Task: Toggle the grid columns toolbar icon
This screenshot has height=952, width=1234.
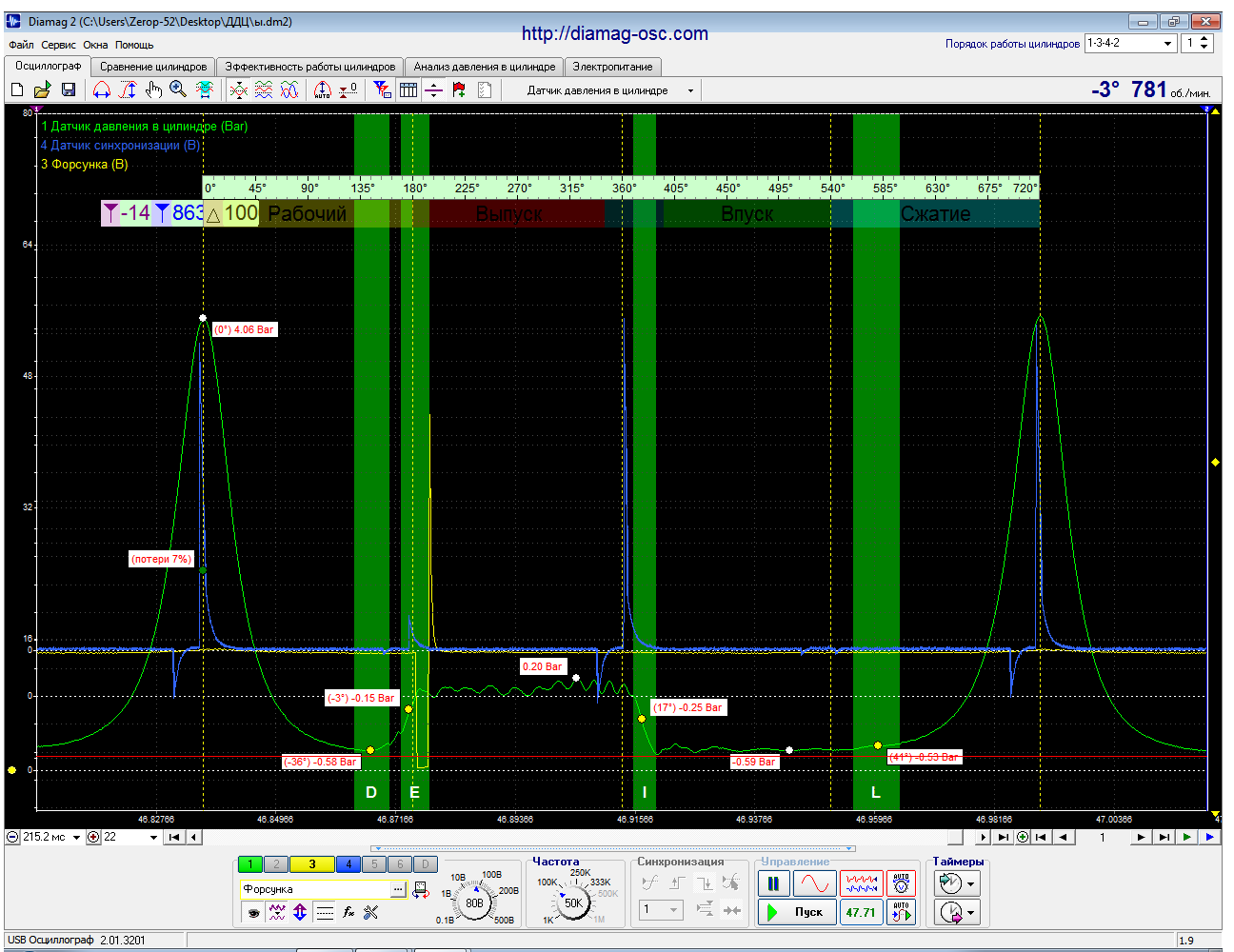Action: click(x=408, y=89)
